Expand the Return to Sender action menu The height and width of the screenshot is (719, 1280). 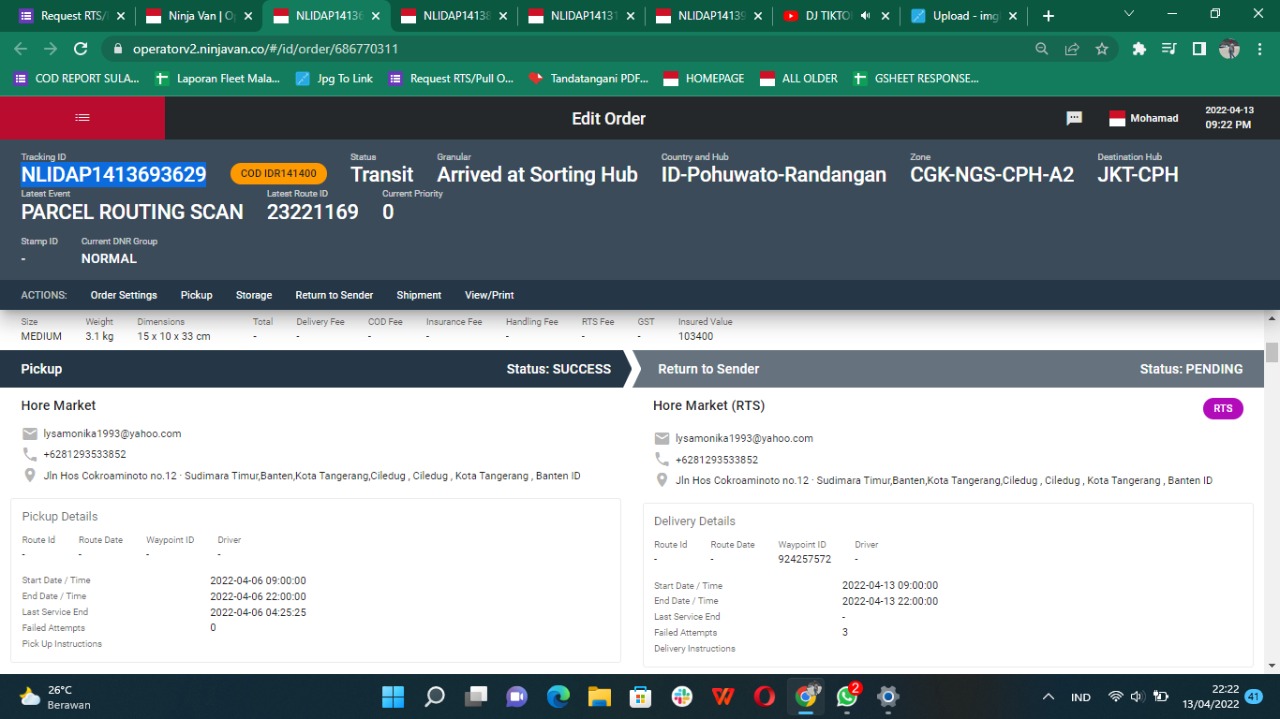pyautogui.click(x=334, y=295)
